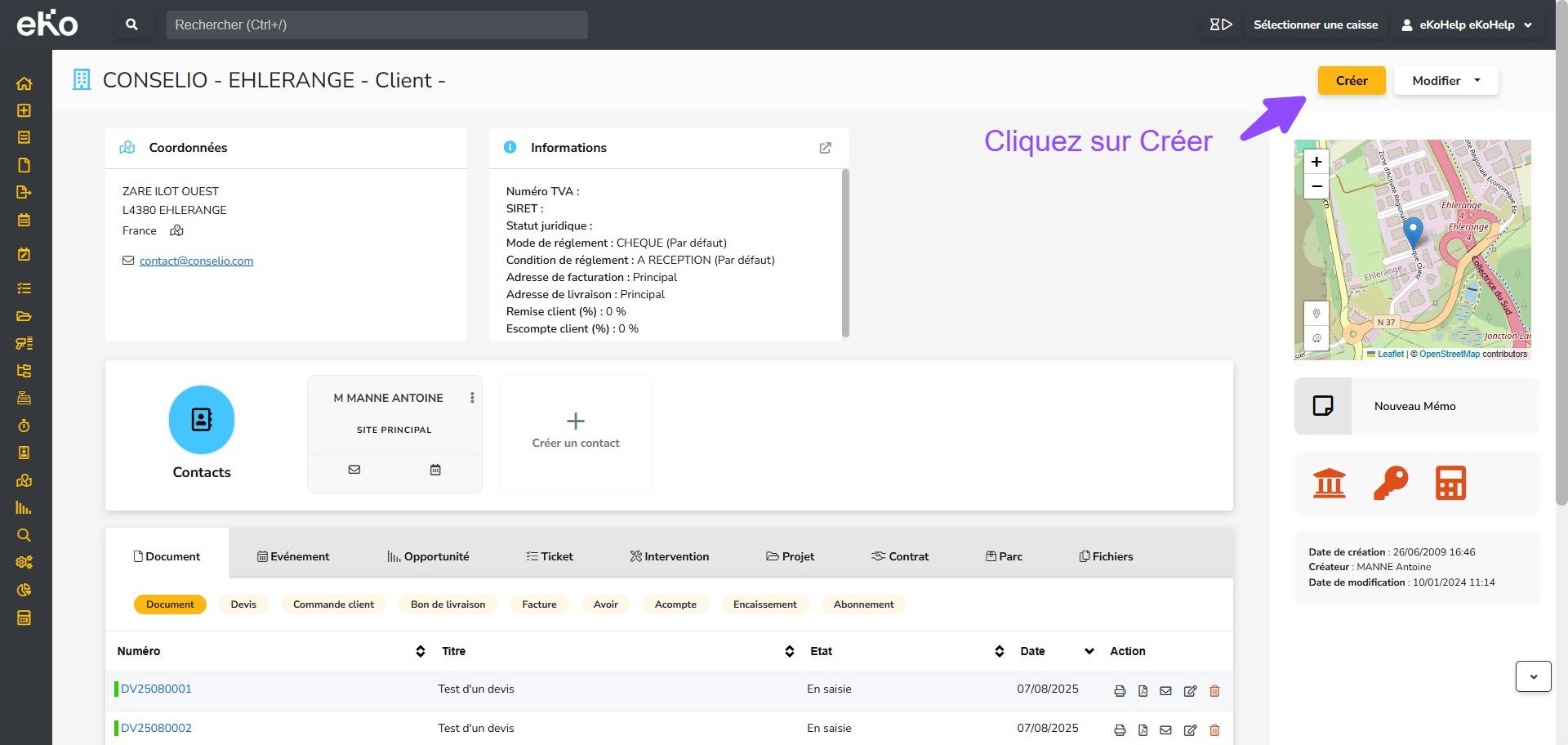Open the contact@conselio.com email link
The height and width of the screenshot is (745, 1568).
coord(196,261)
